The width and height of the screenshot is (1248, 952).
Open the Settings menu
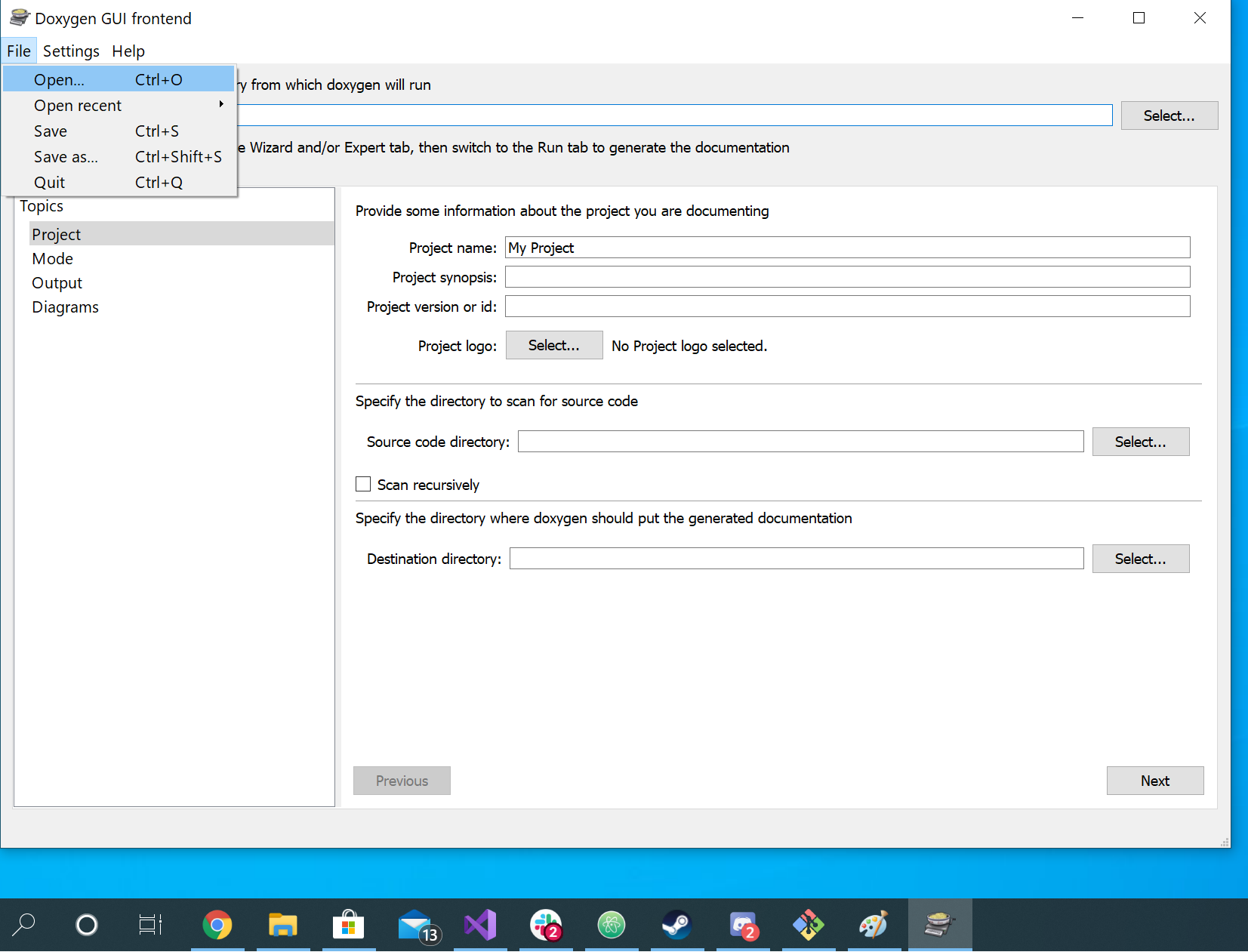tap(71, 51)
